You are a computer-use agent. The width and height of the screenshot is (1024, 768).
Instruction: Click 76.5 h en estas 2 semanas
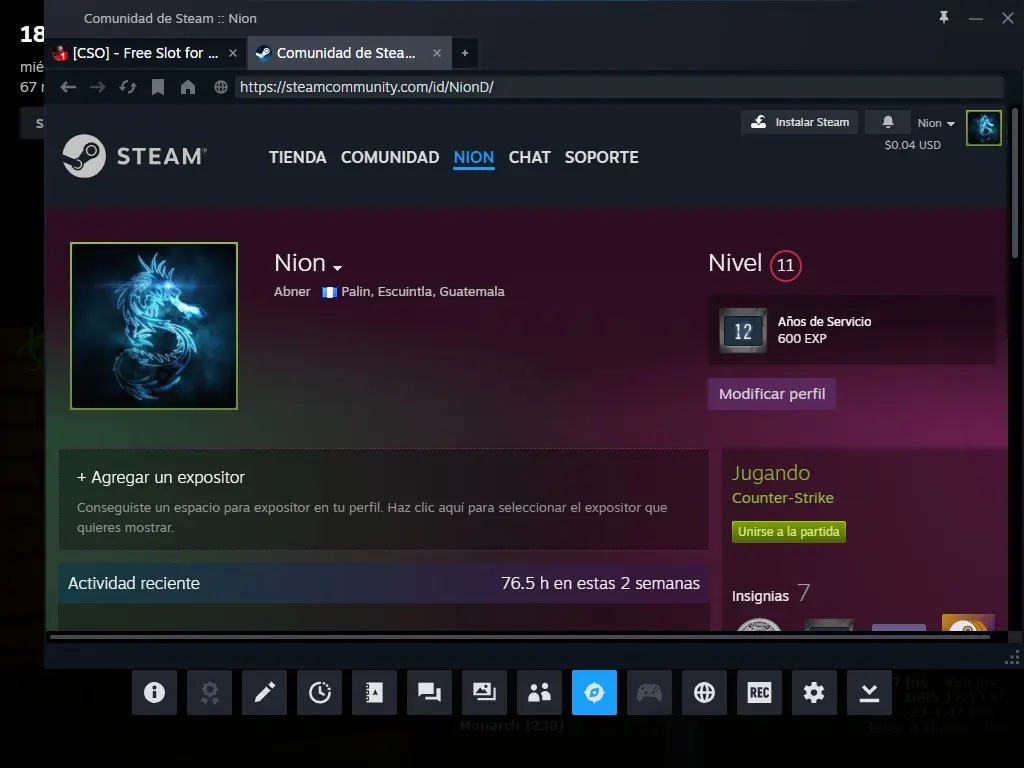tap(600, 583)
